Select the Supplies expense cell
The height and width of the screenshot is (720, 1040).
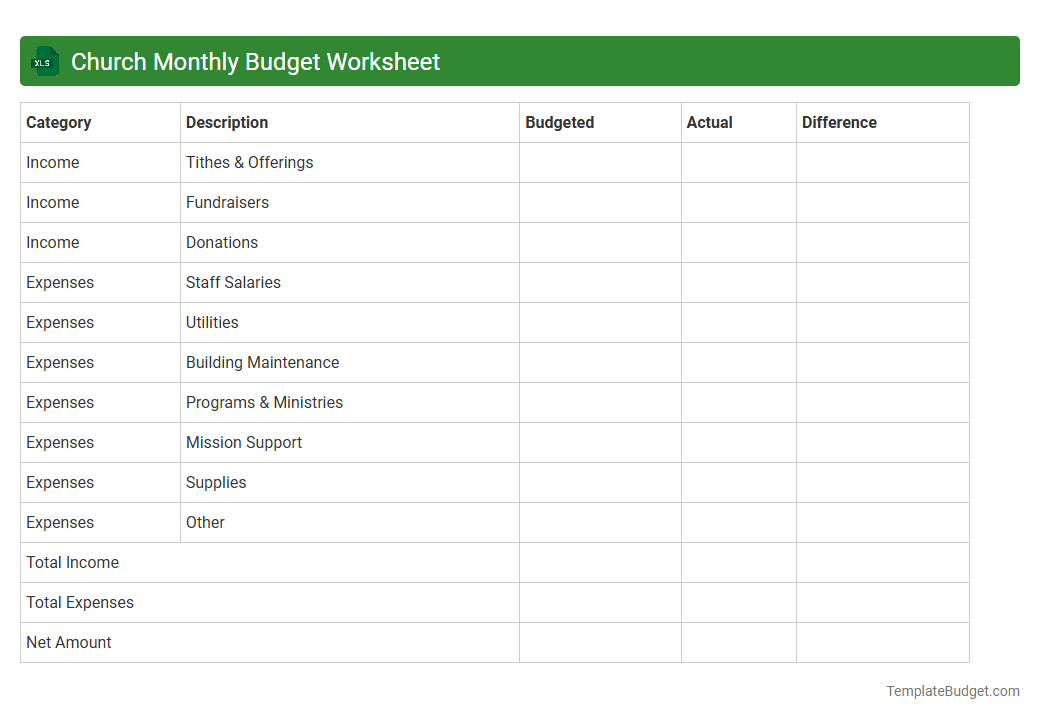pyautogui.click(x=216, y=482)
